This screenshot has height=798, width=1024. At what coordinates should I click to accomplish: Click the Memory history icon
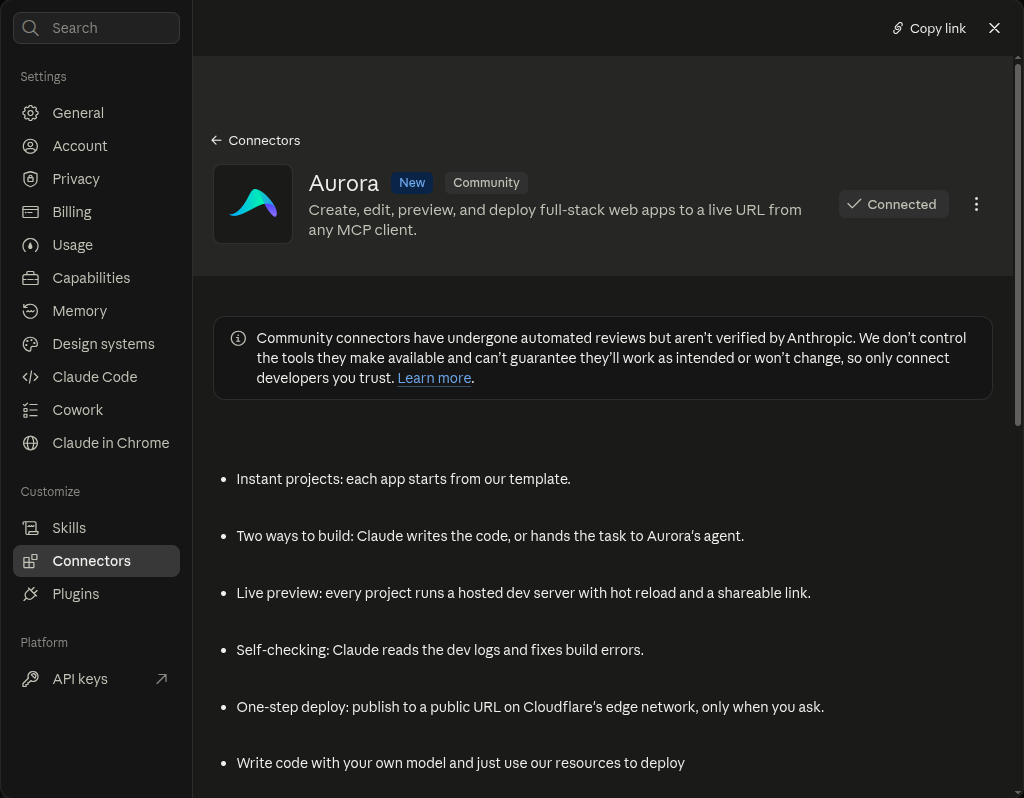click(x=30, y=311)
